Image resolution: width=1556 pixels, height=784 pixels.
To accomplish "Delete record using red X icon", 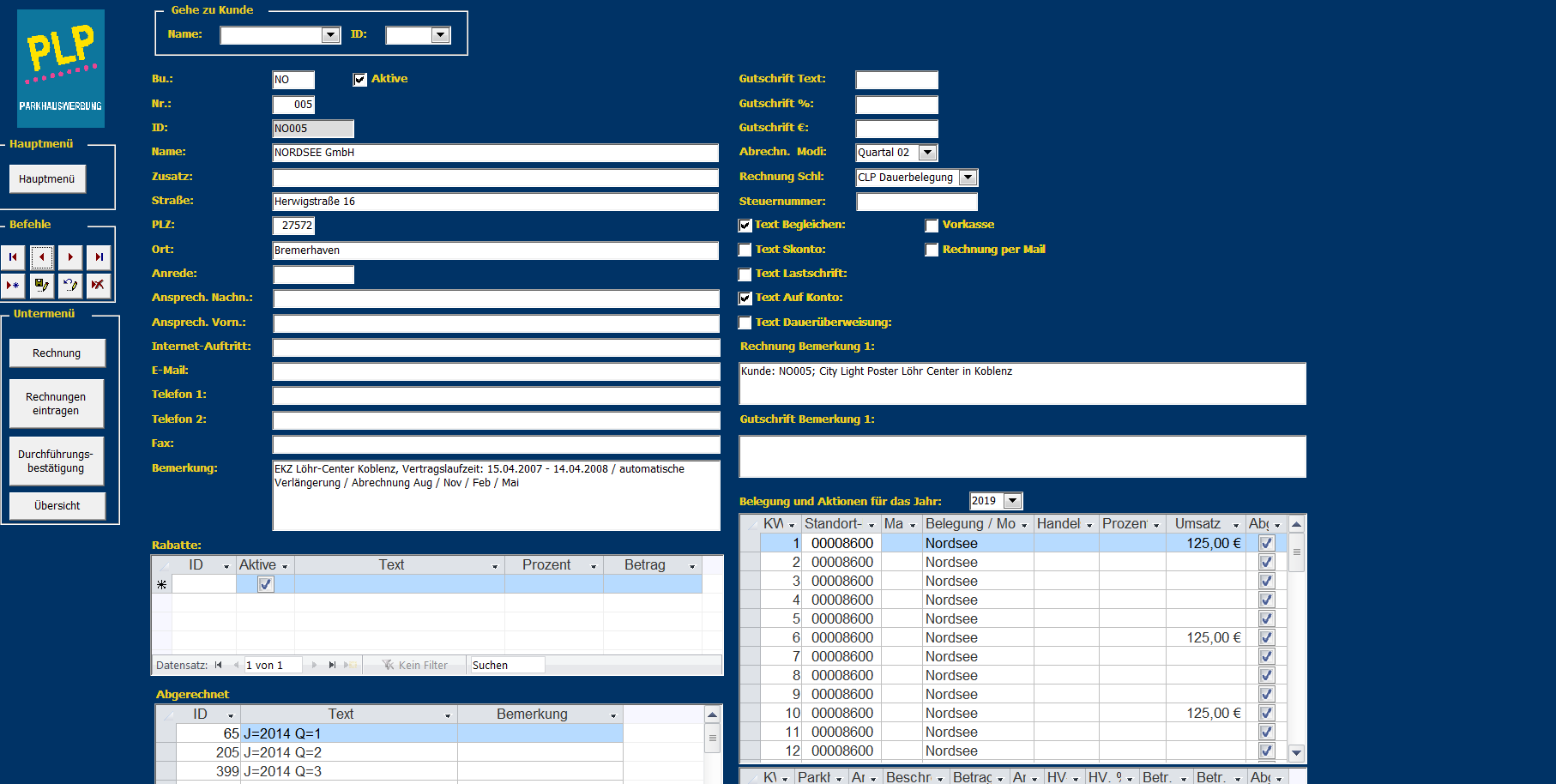I will tap(99, 285).
